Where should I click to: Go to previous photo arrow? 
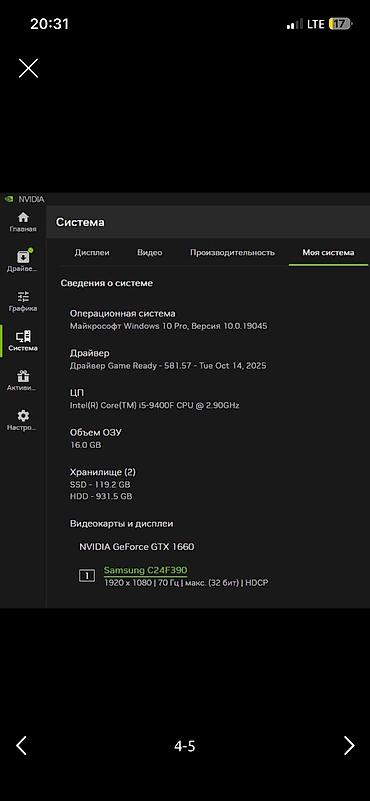pos(21,745)
